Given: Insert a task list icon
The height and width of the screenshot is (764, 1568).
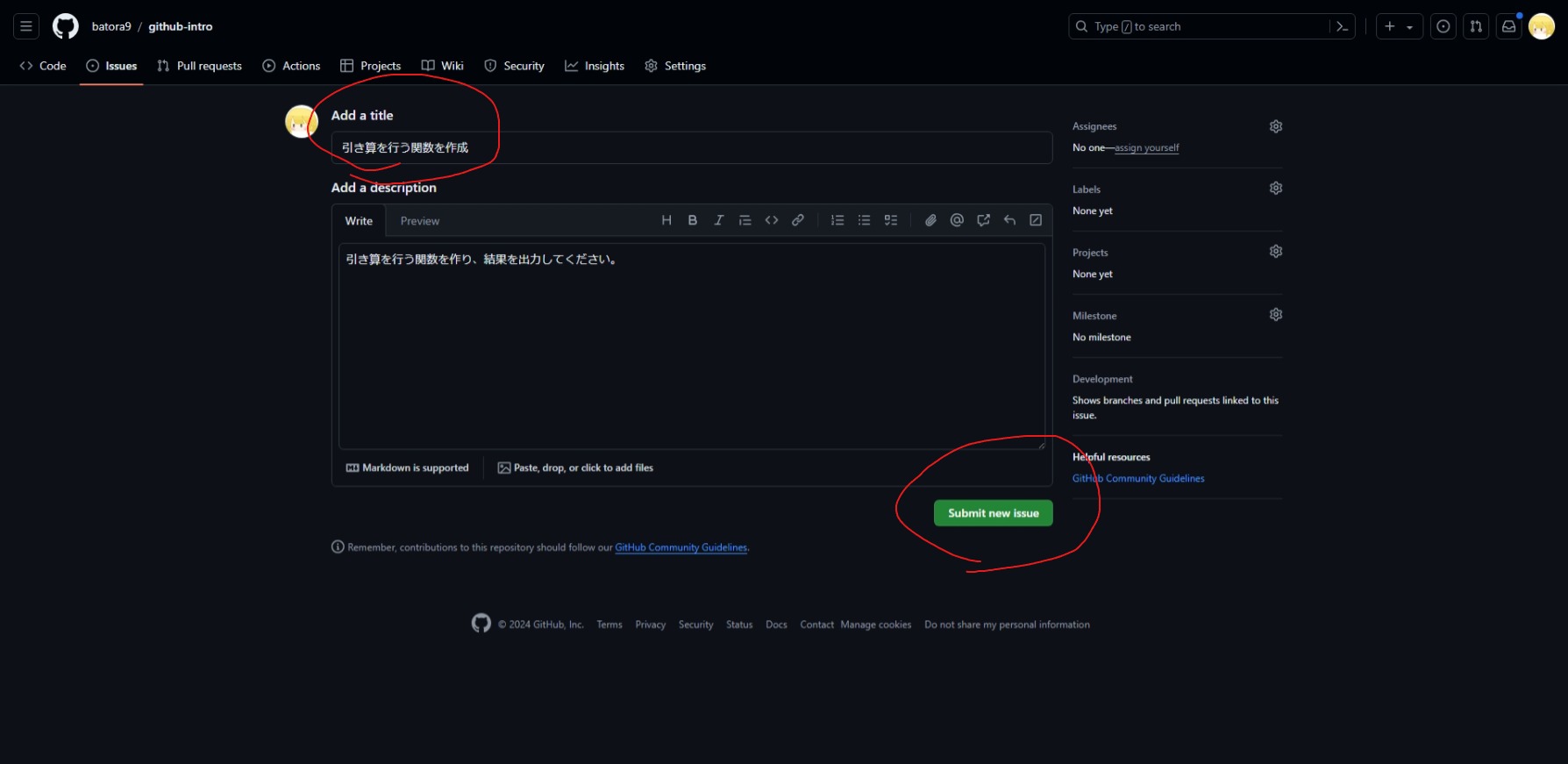Looking at the screenshot, I should click(891, 220).
